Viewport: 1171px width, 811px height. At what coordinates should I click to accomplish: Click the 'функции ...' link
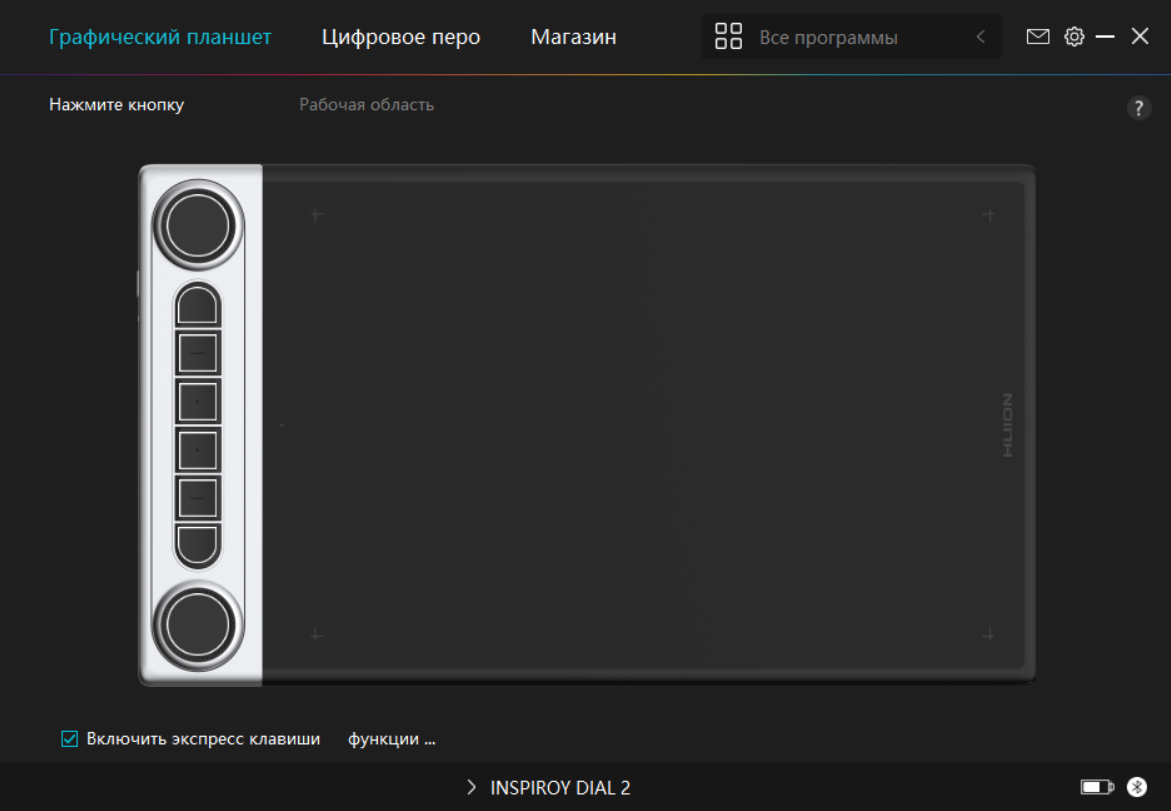[x=391, y=740]
